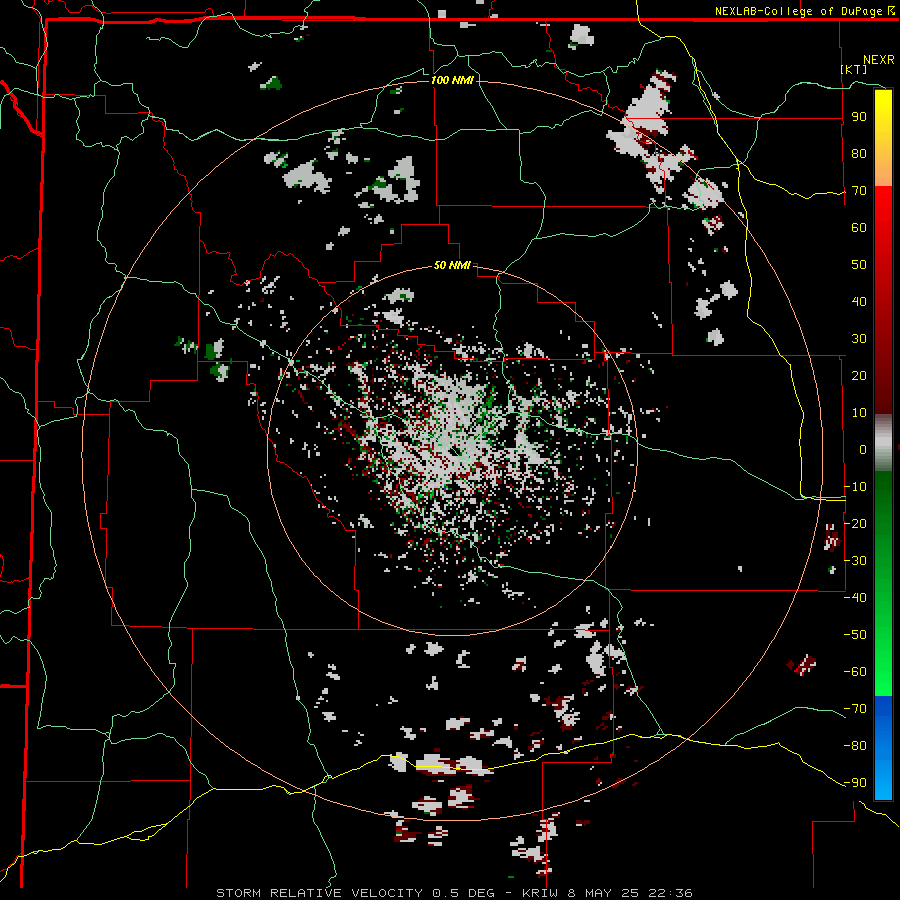Viewport: 900px width, 900px height.
Task: Click the 90 value on velocity scale
Action: (859, 117)
